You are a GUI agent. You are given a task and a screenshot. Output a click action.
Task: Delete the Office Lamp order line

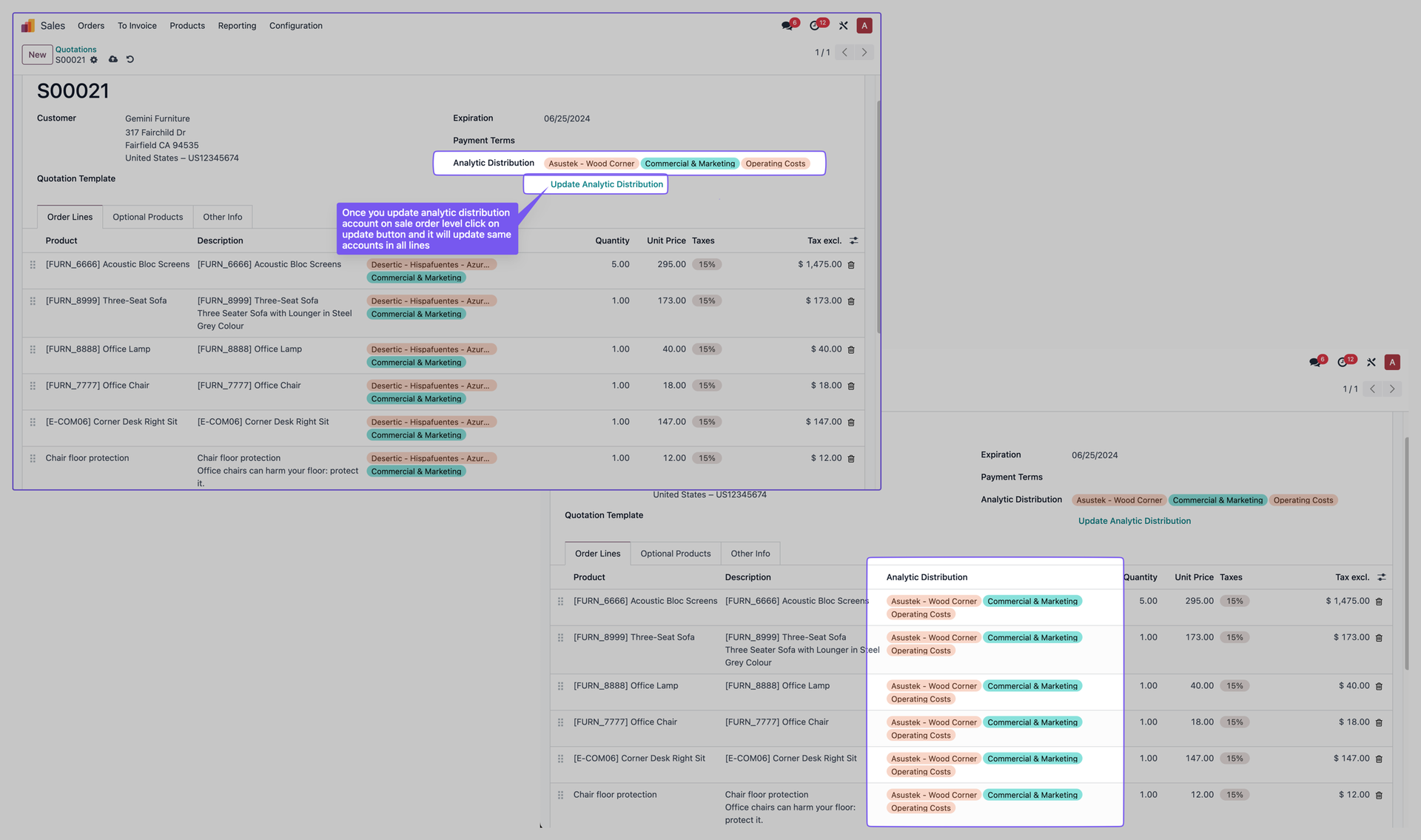tap(851, 349)
